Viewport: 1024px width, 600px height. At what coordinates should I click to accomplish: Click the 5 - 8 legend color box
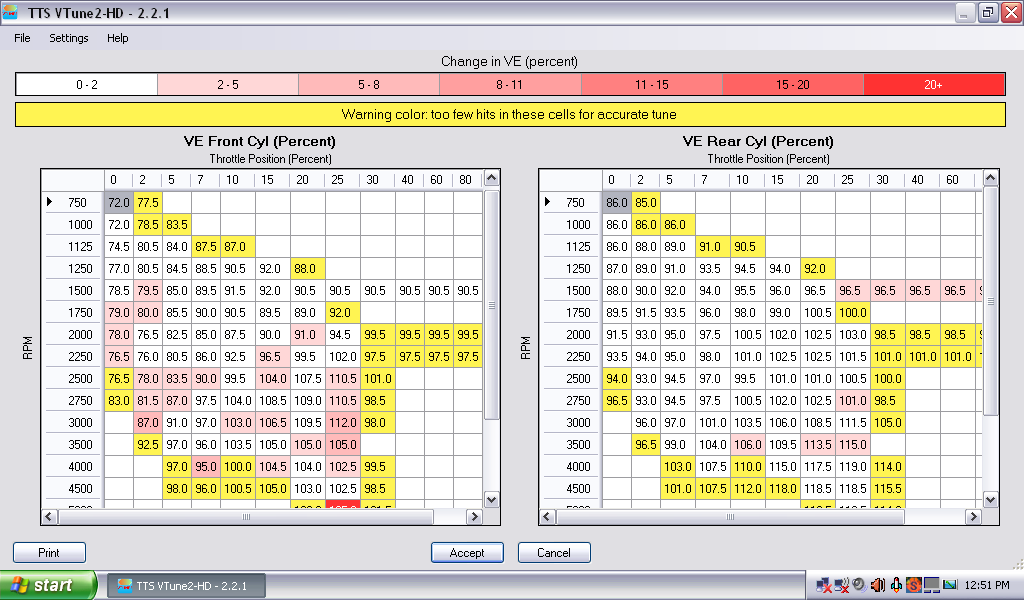(x=369, y=84)
